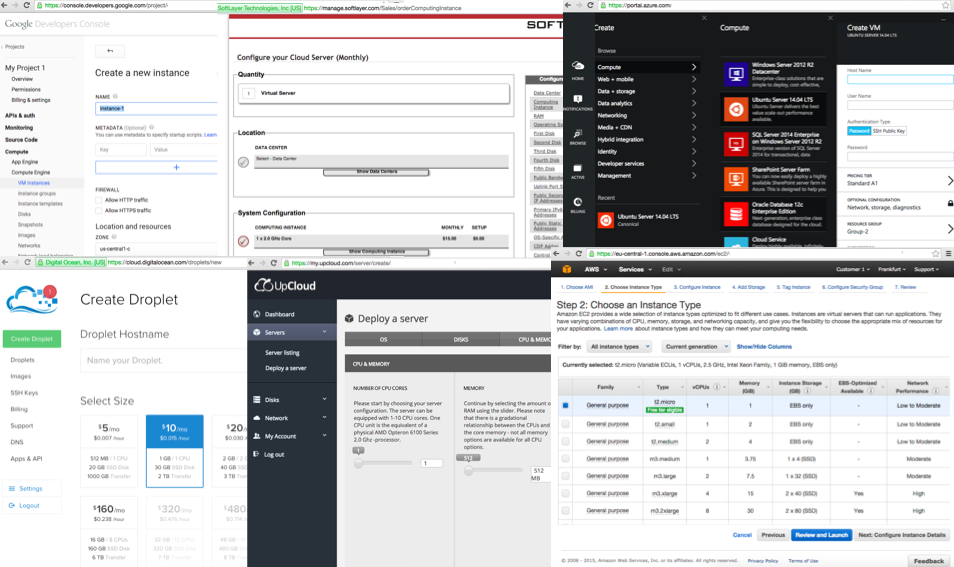Bookmark the AWS page with star icon
Image resolution: width=954 pixels, height=567 pixels.
click(x=936, y=253)
